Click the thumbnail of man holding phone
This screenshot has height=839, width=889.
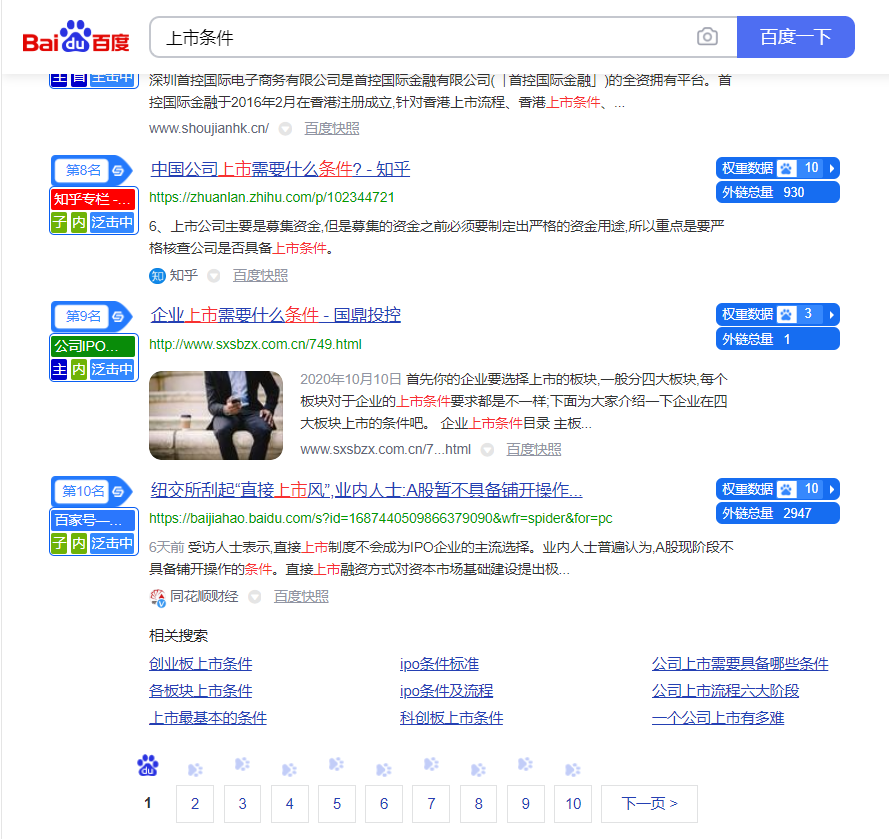click(x=216, y=416)
